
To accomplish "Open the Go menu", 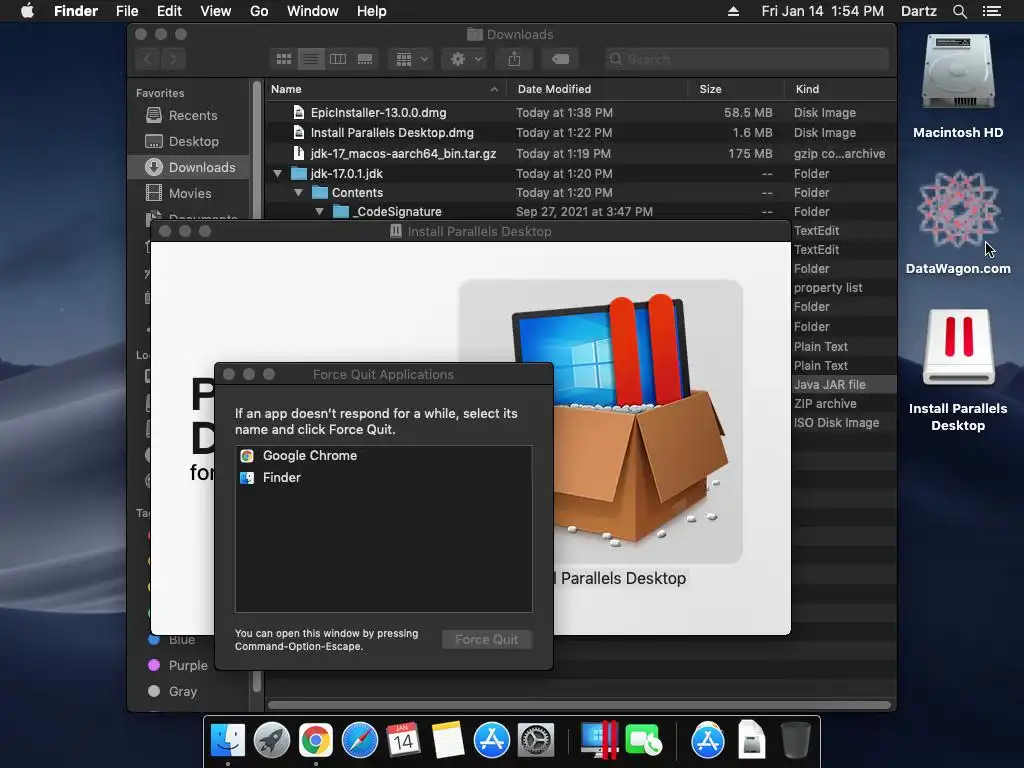I will 259,11.
